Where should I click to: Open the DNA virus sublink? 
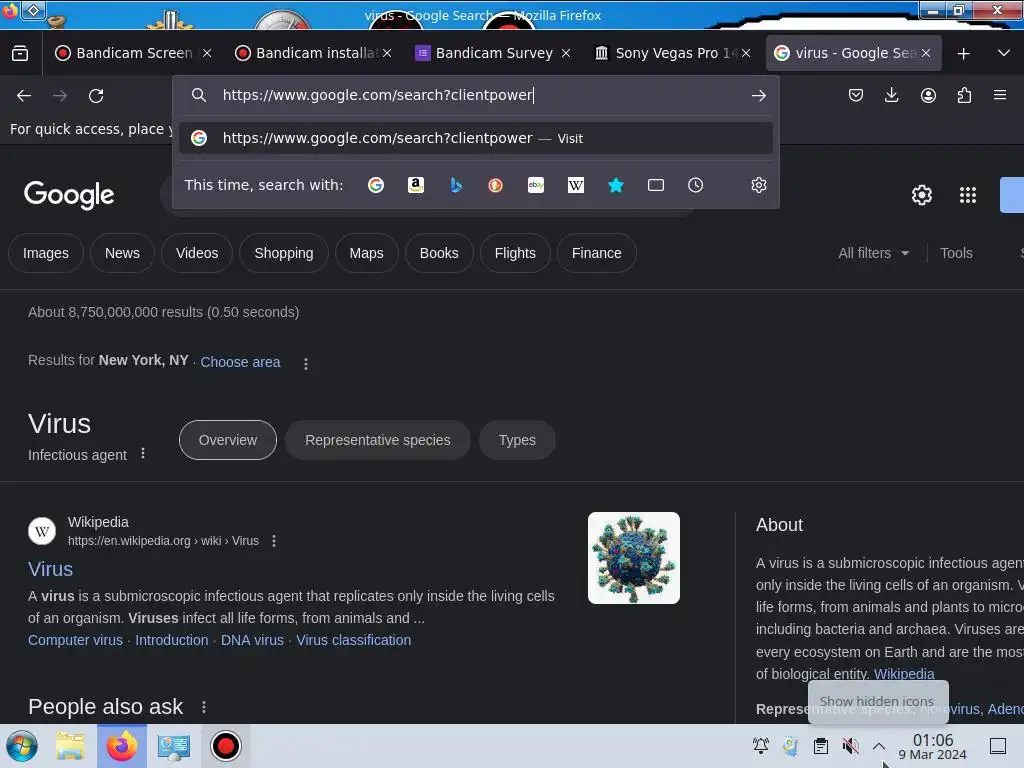[x=252, y=641]
